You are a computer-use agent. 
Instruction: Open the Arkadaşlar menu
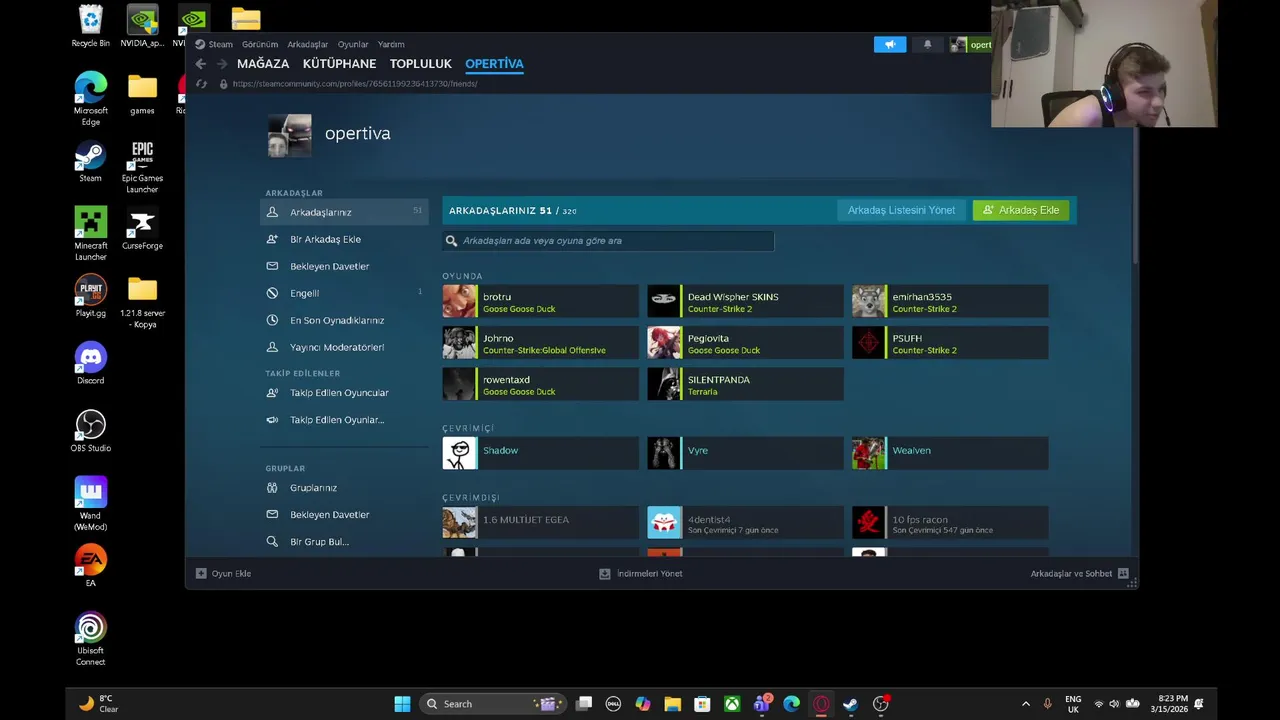307,44
